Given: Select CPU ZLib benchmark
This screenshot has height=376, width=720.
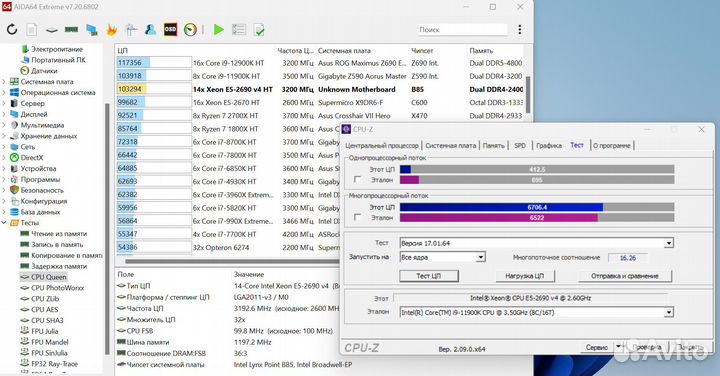Looking at the screenshot, I should pos(45,298).
